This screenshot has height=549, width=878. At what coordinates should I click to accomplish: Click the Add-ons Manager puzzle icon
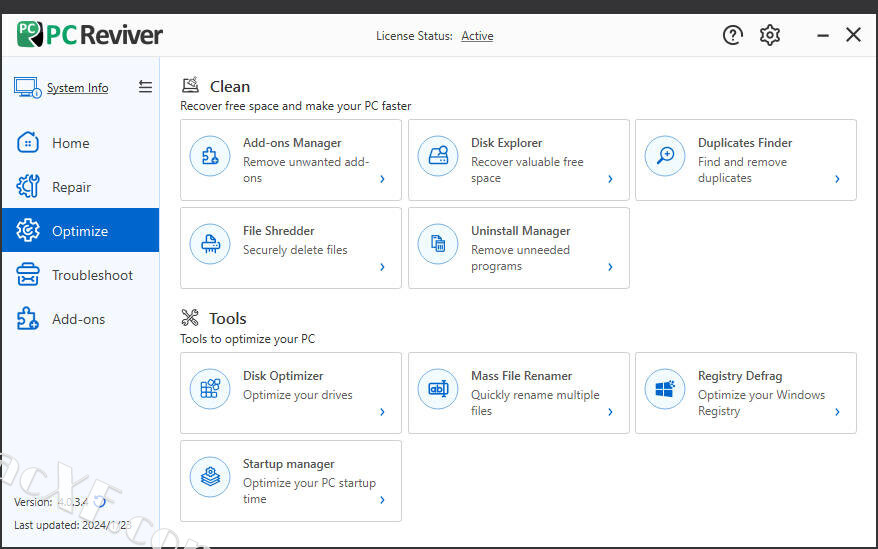[210, 156]
